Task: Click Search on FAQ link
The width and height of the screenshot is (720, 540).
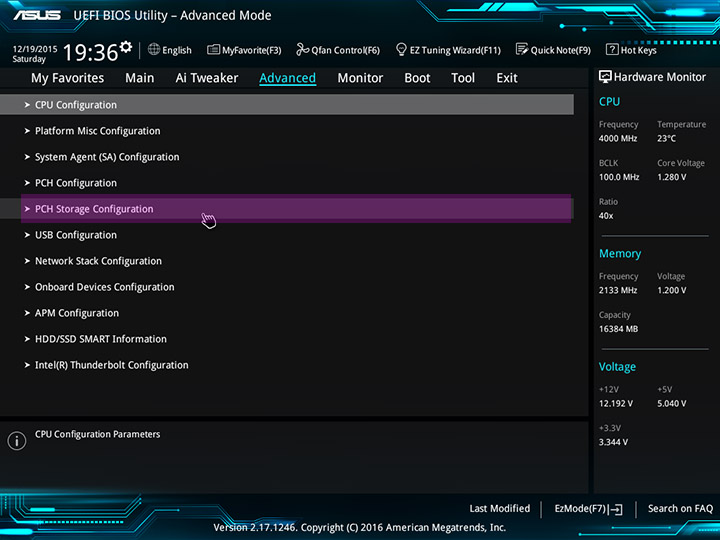Action: point(680,509)
